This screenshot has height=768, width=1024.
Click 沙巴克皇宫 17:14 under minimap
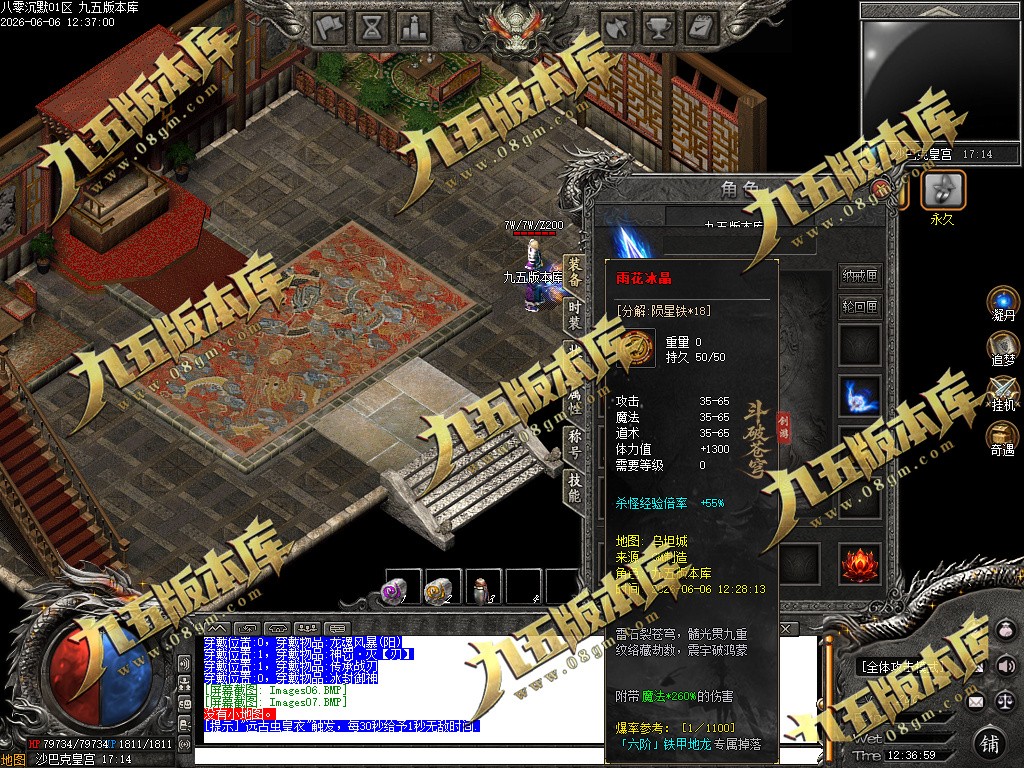tap(942, 154)
